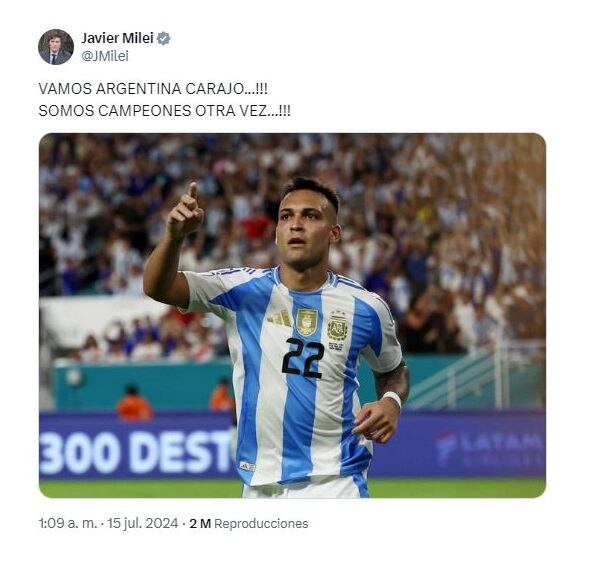Image resolution: width=598 pixels, height=578 pixels.
Task: Click the number 22 on the jersey
Action: (x=303, y=358)
